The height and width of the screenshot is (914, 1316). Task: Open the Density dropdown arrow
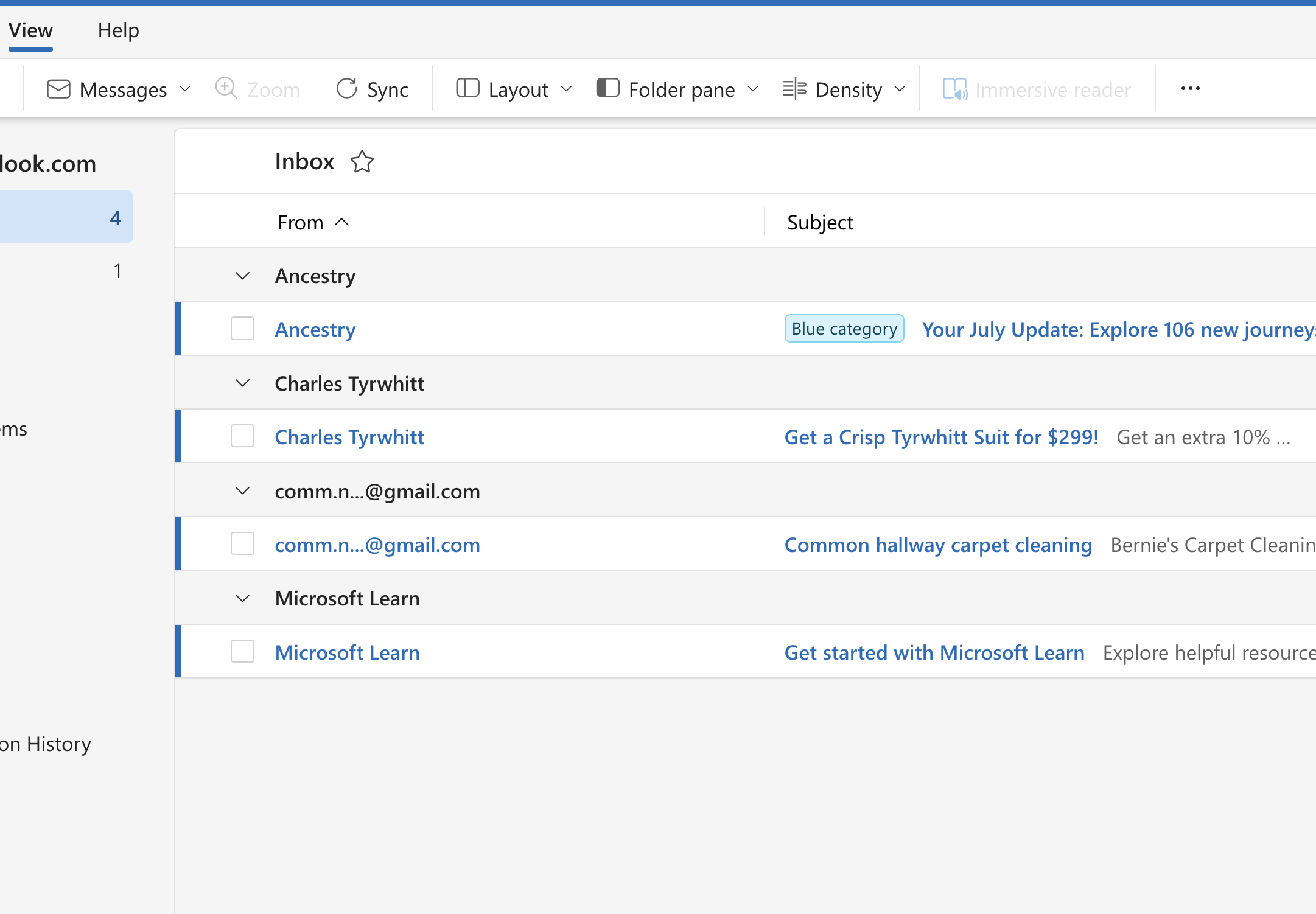coord(900,89)
